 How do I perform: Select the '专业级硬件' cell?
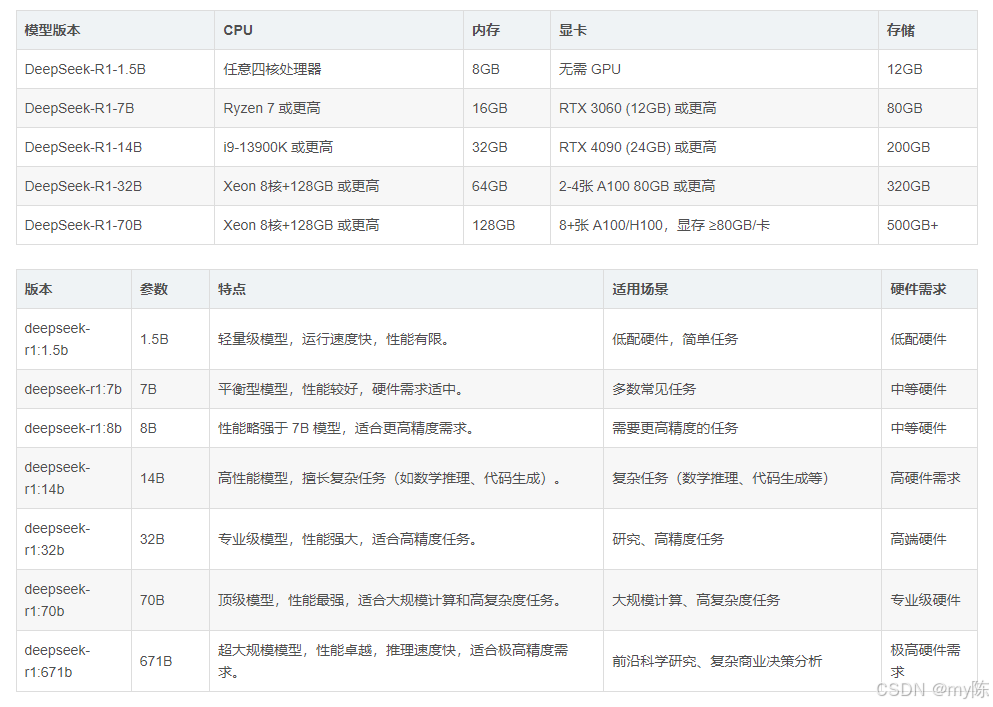point(930,600)
